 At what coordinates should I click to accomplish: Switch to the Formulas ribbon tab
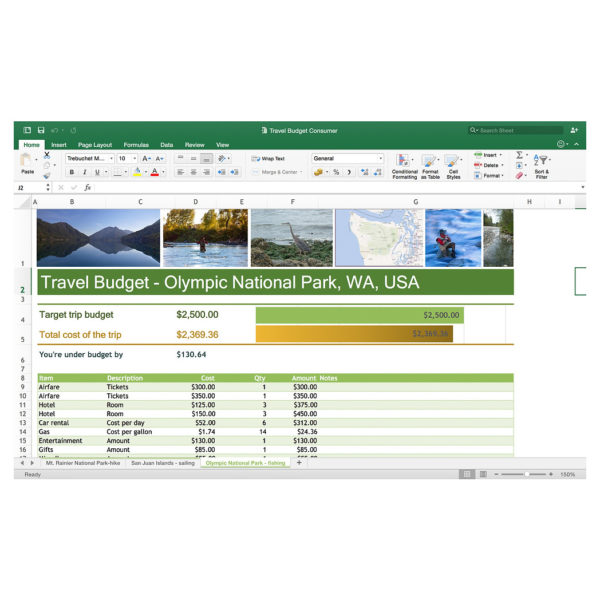click(x=136, y=145)
